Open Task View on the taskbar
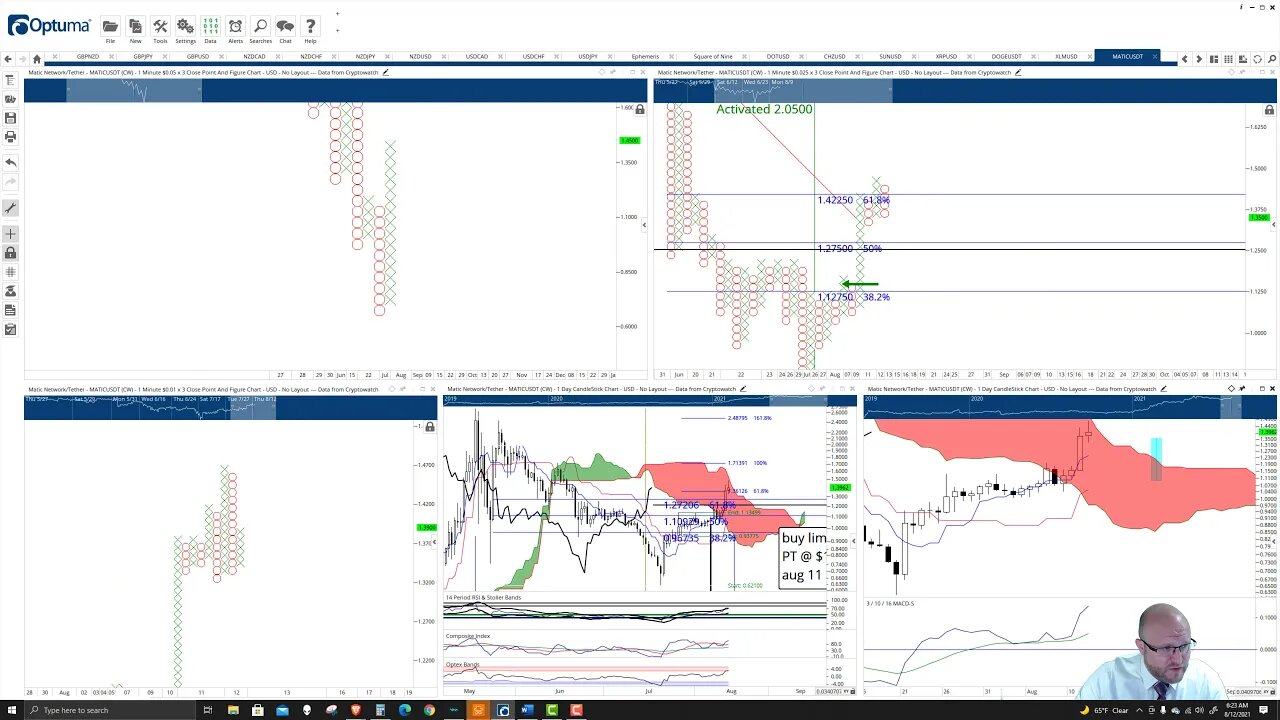The height and width of the screenshot is (720, 1280). (208, 710)
